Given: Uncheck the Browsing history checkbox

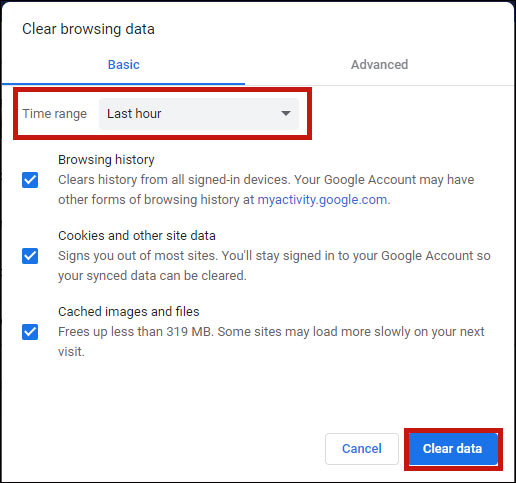Looking at the screenshot, I should pyautogui.click(x=30, y=180).
